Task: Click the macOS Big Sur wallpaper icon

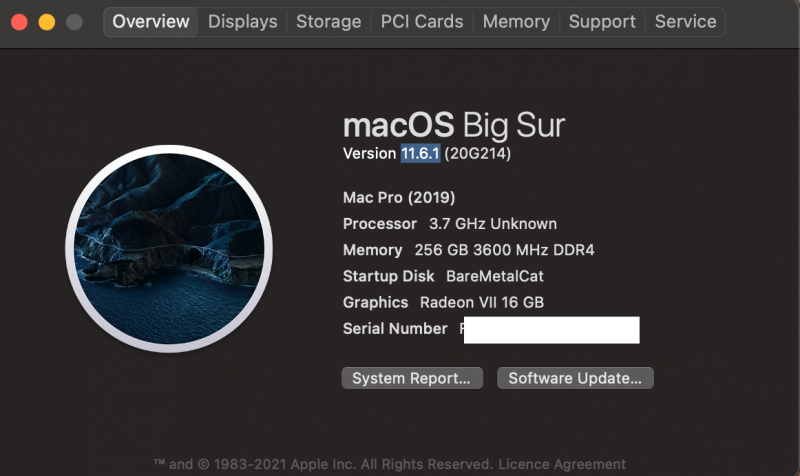Action: (x=168, y=246)
